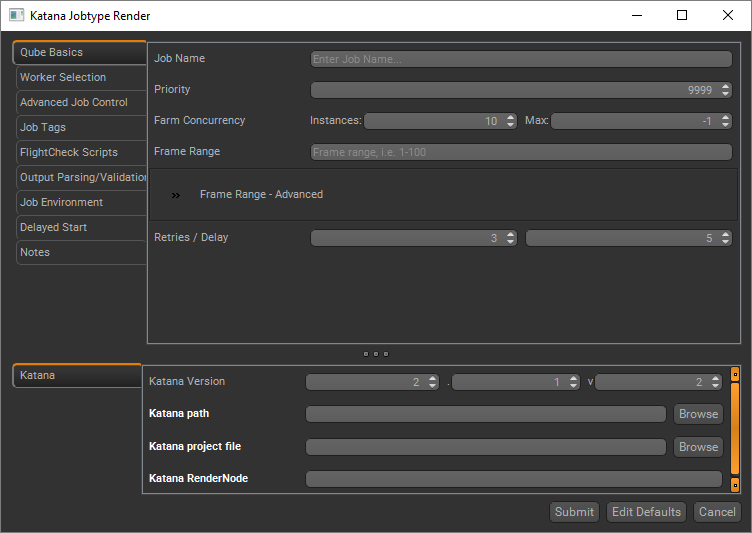This screenshot has width=752, height=533.
Task: Click the Job Name input field
Action: (521, 59)
